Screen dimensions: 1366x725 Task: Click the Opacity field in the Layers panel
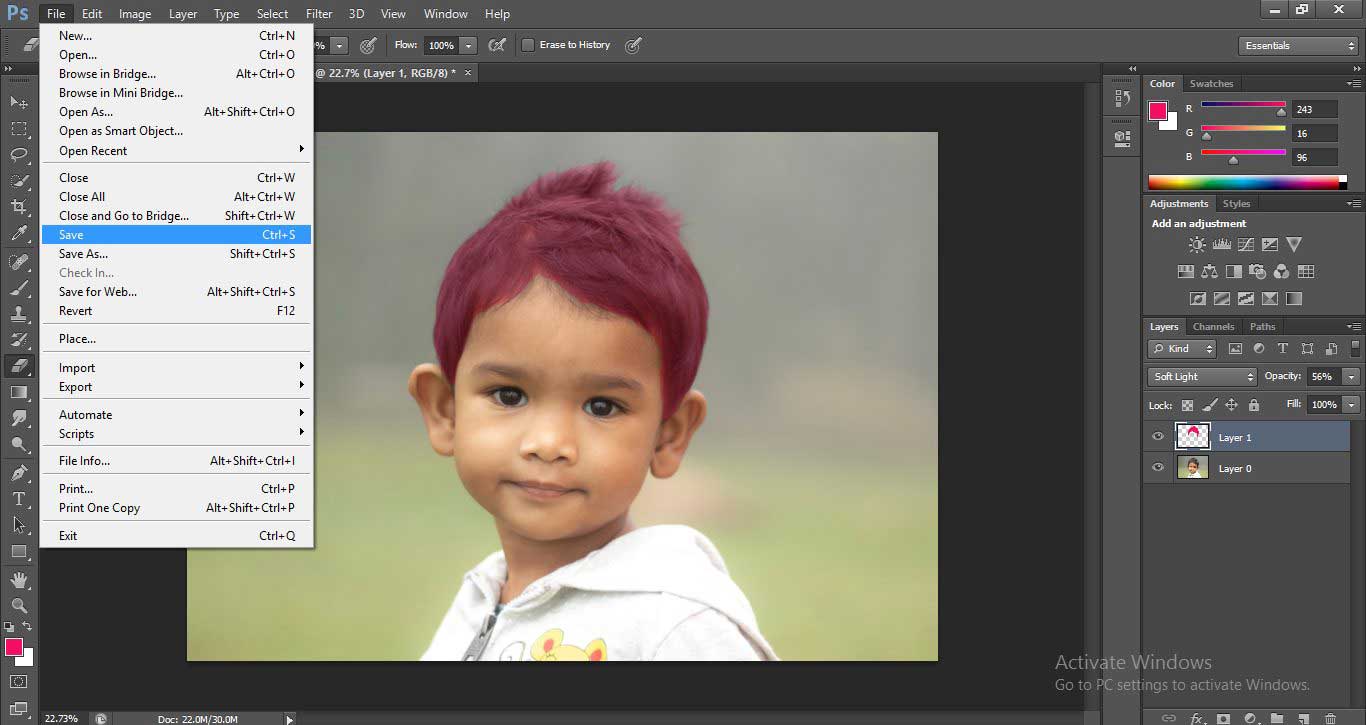click(1322, 376)
